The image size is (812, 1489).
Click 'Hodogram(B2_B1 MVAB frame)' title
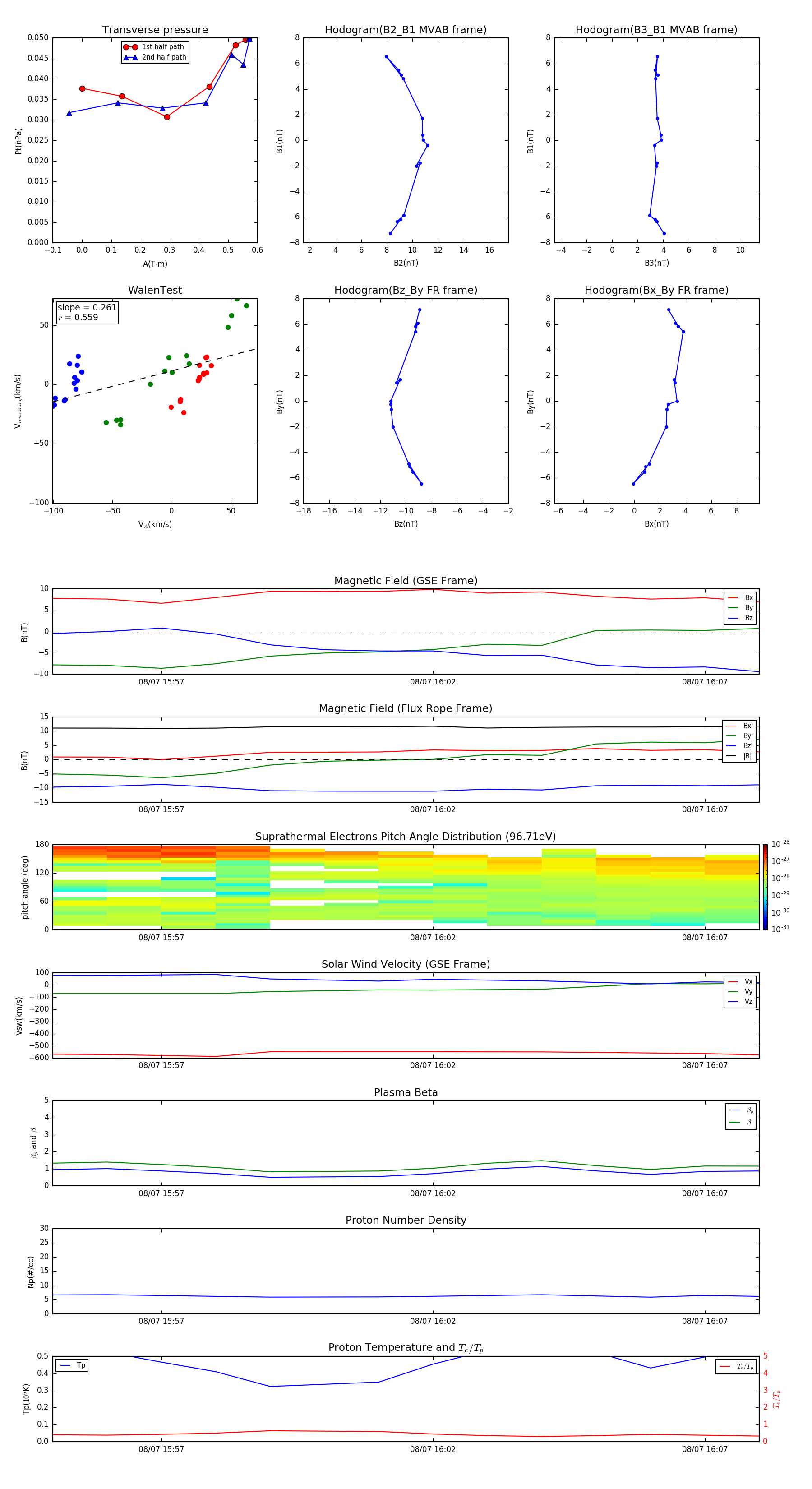pyautogui.click(x=406, y=30)
